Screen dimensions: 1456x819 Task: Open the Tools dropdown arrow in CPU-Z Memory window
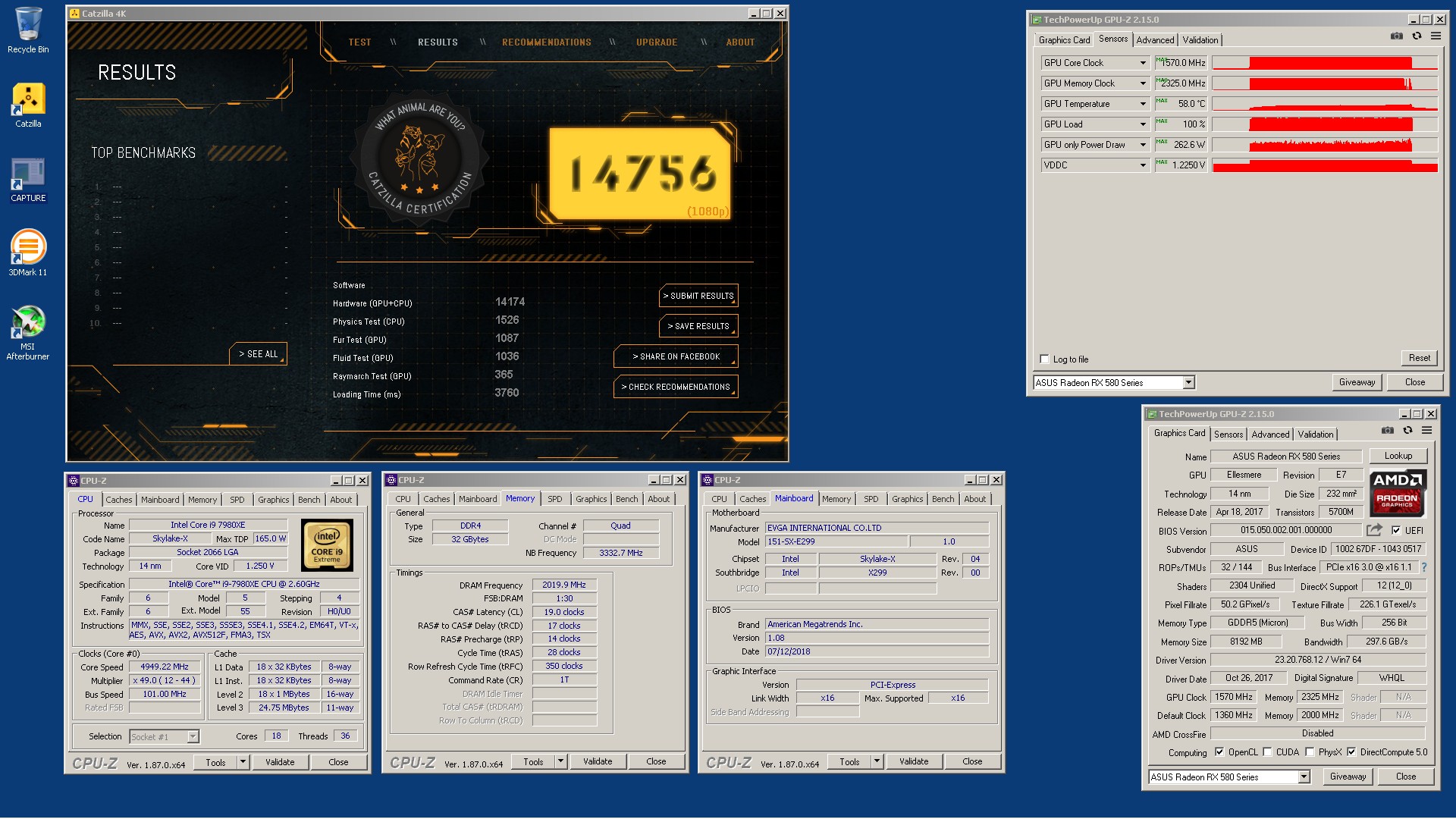click(560, 761)
